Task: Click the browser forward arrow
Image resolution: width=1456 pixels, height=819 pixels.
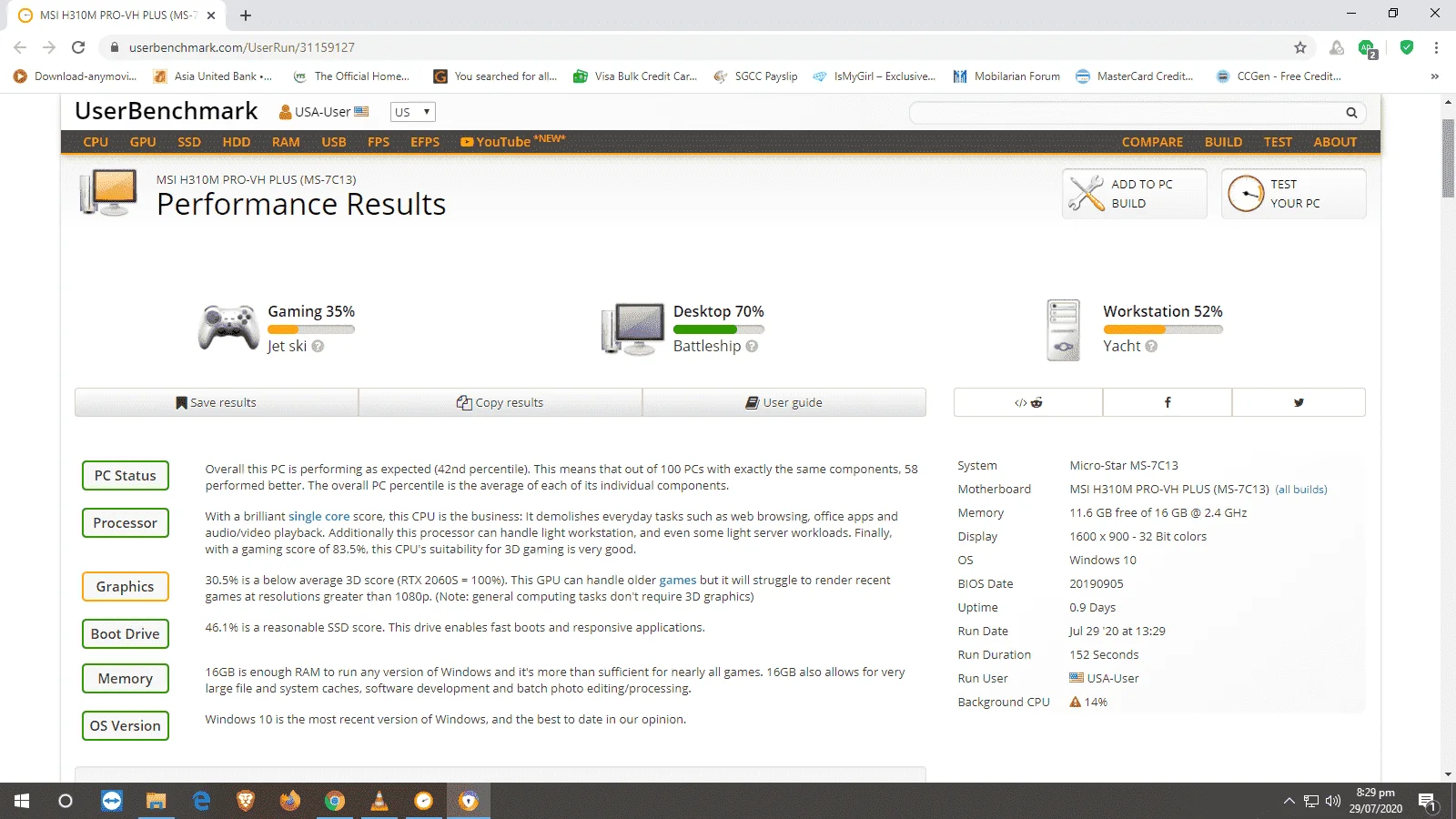Action: click(49, 47)
